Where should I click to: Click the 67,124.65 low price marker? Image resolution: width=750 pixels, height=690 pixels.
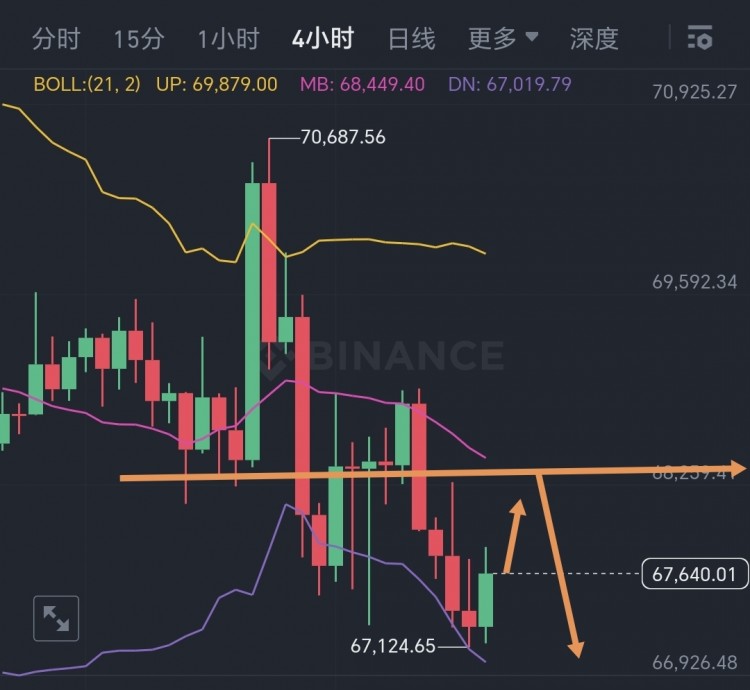393,646
